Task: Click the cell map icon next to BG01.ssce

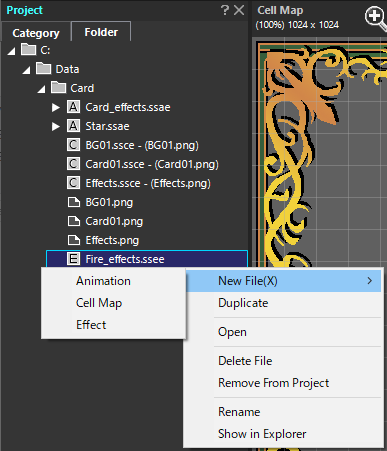Action: (73, 145)
